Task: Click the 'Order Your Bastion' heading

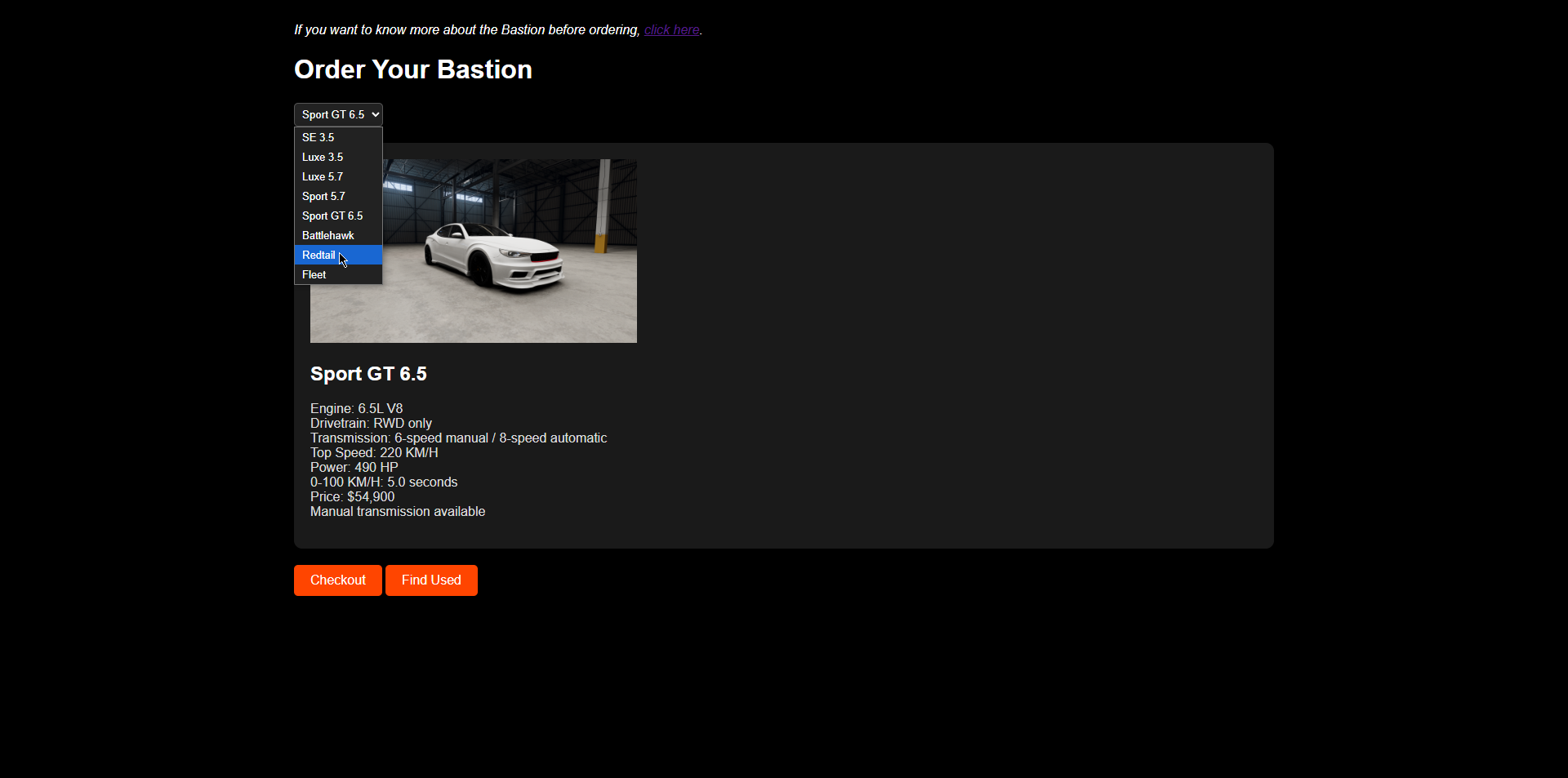Action: click(412, 70)
